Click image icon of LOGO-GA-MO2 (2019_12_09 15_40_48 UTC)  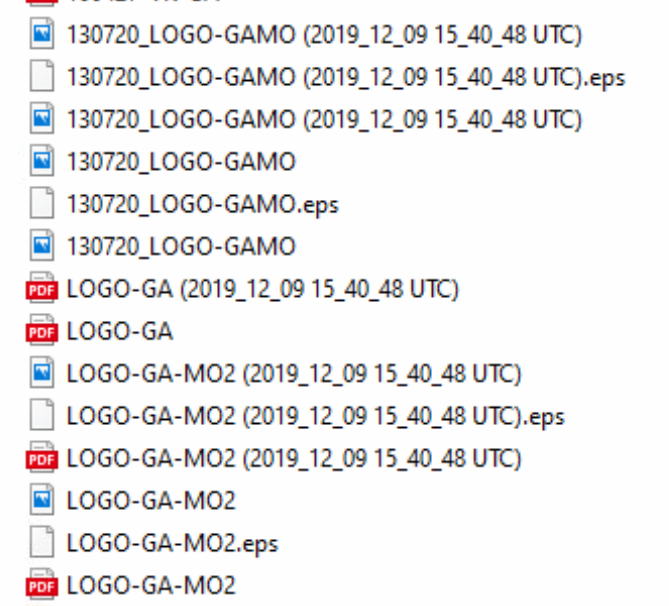42,373
